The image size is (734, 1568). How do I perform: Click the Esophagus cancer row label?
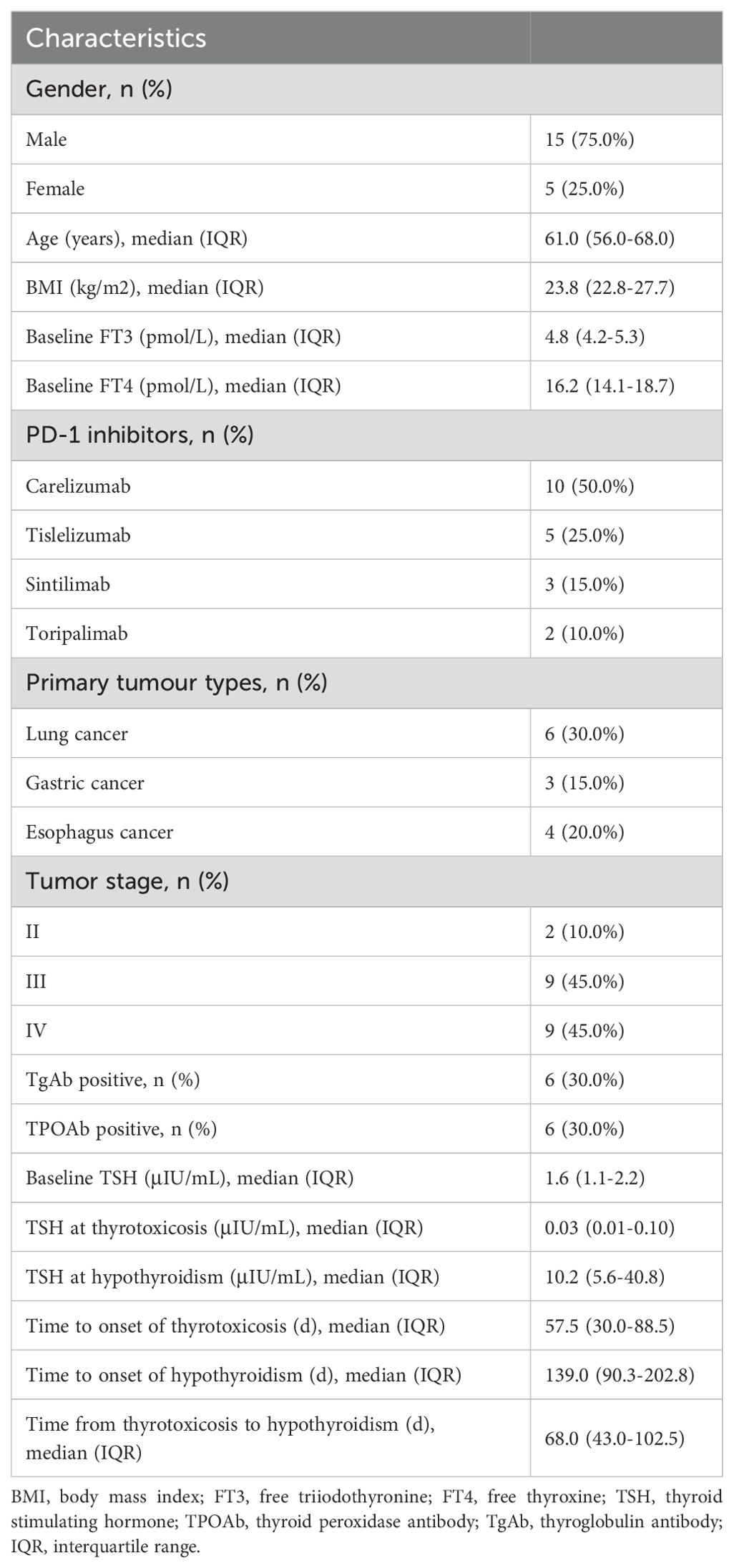click(99, 832)
